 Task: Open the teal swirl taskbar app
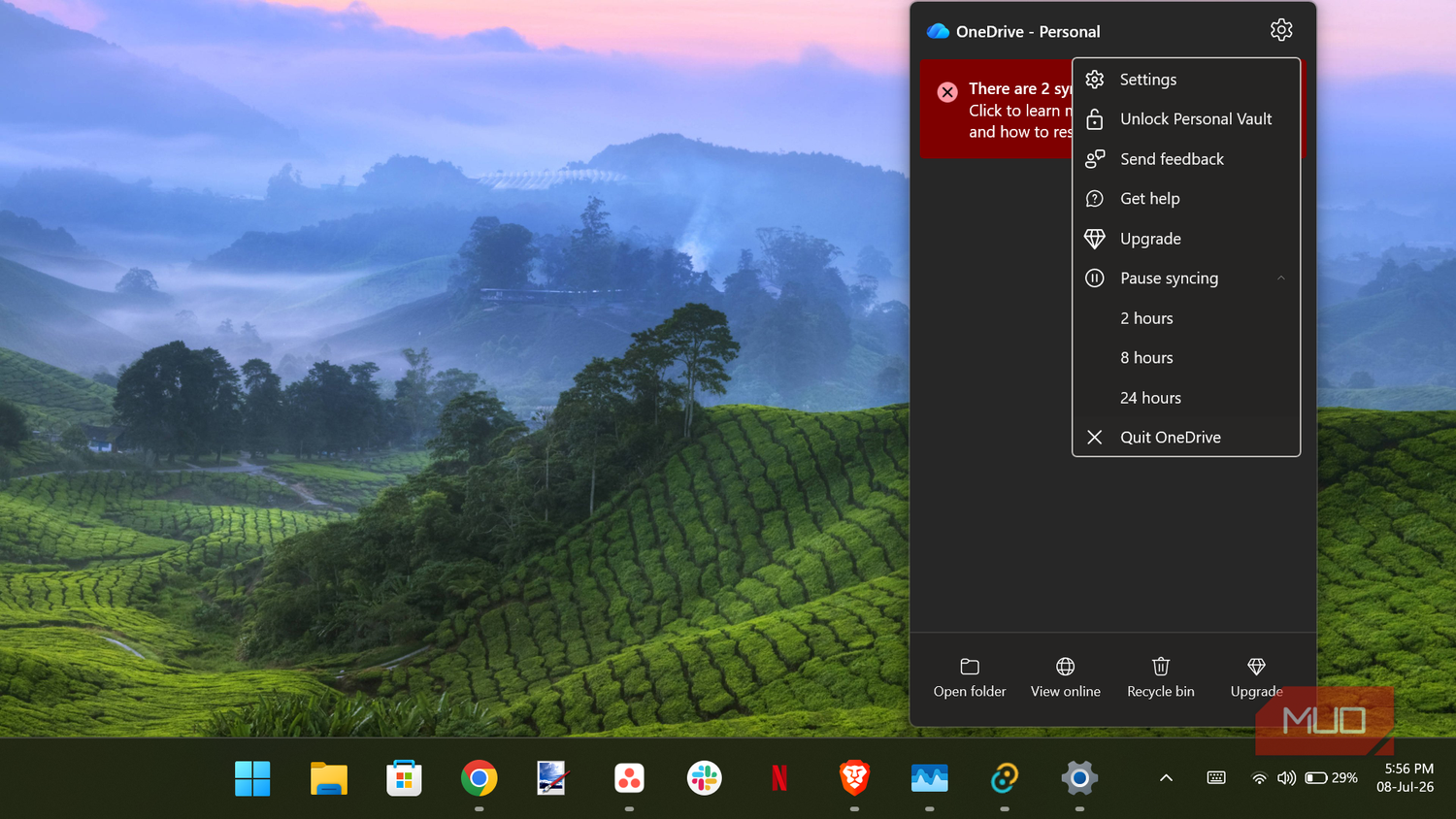pyautogui.click(x=1005, y=778)
